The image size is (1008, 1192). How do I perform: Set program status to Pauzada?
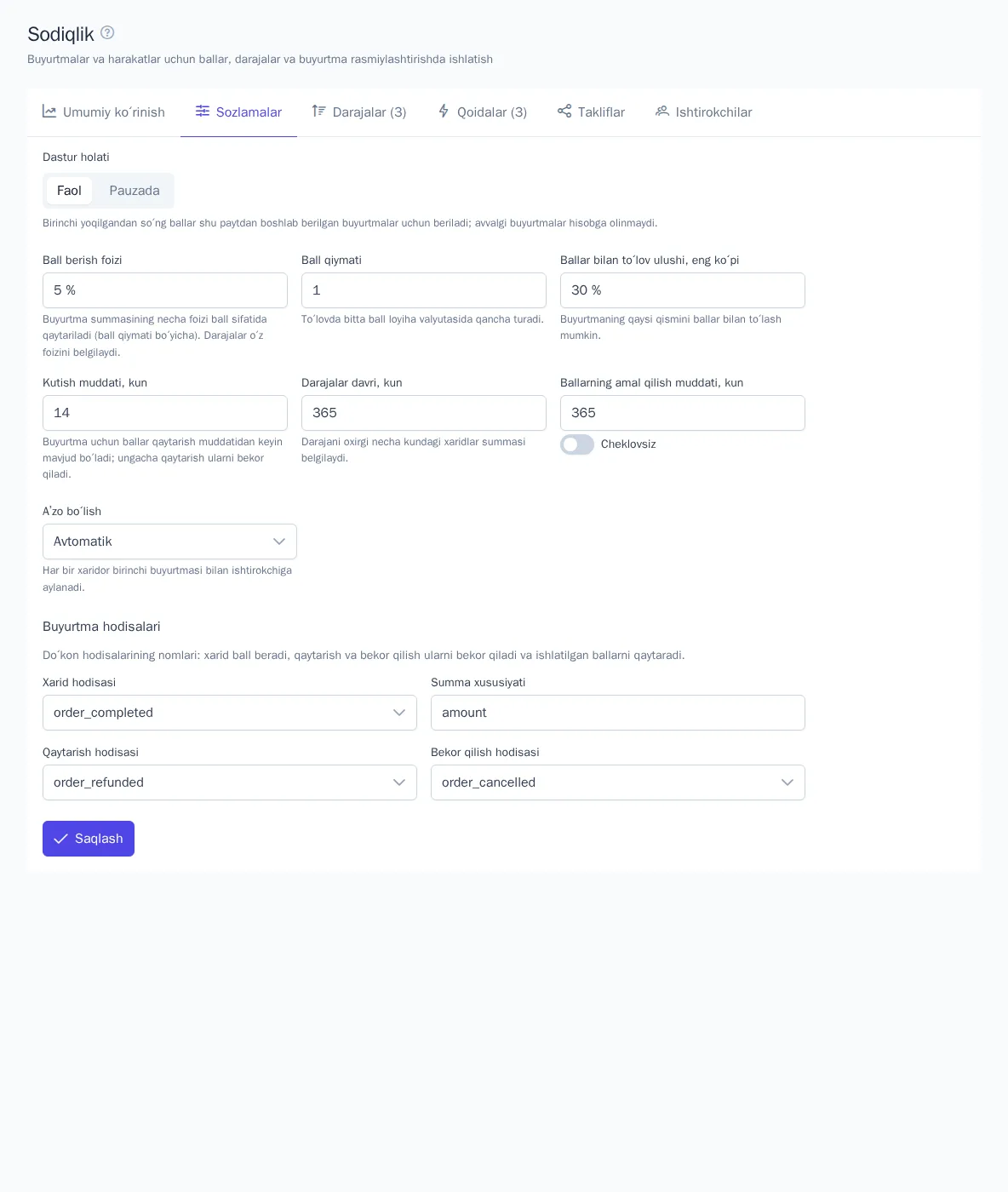(135, 191)
